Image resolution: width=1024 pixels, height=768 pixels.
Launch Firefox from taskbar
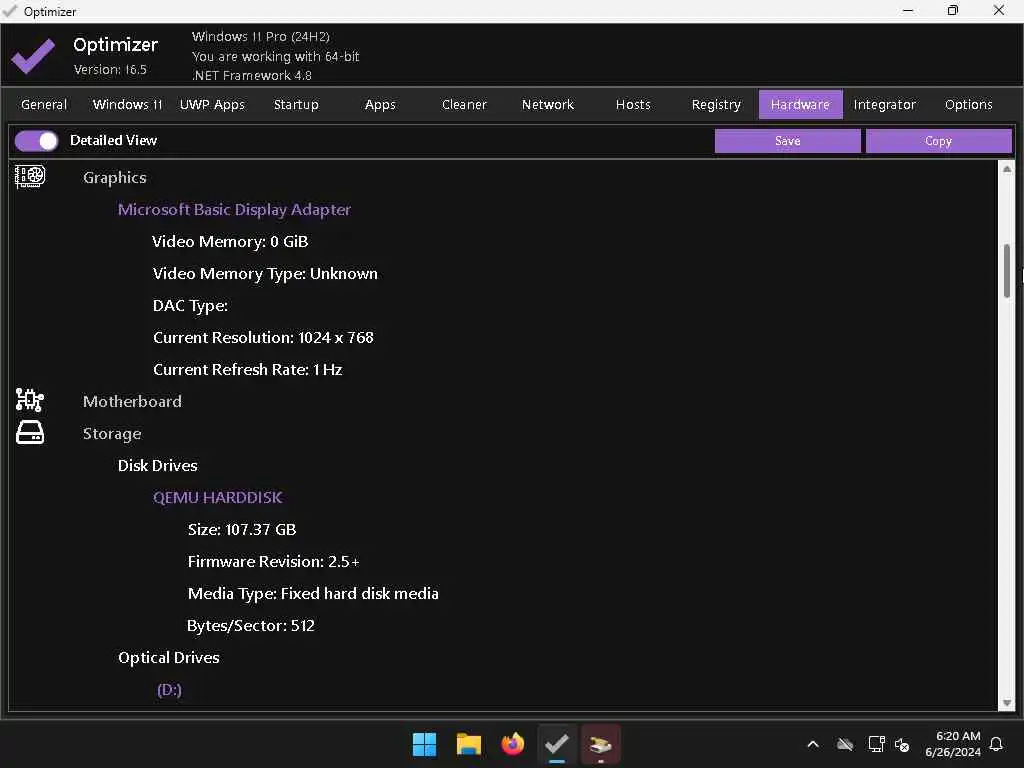coord(513,744)
